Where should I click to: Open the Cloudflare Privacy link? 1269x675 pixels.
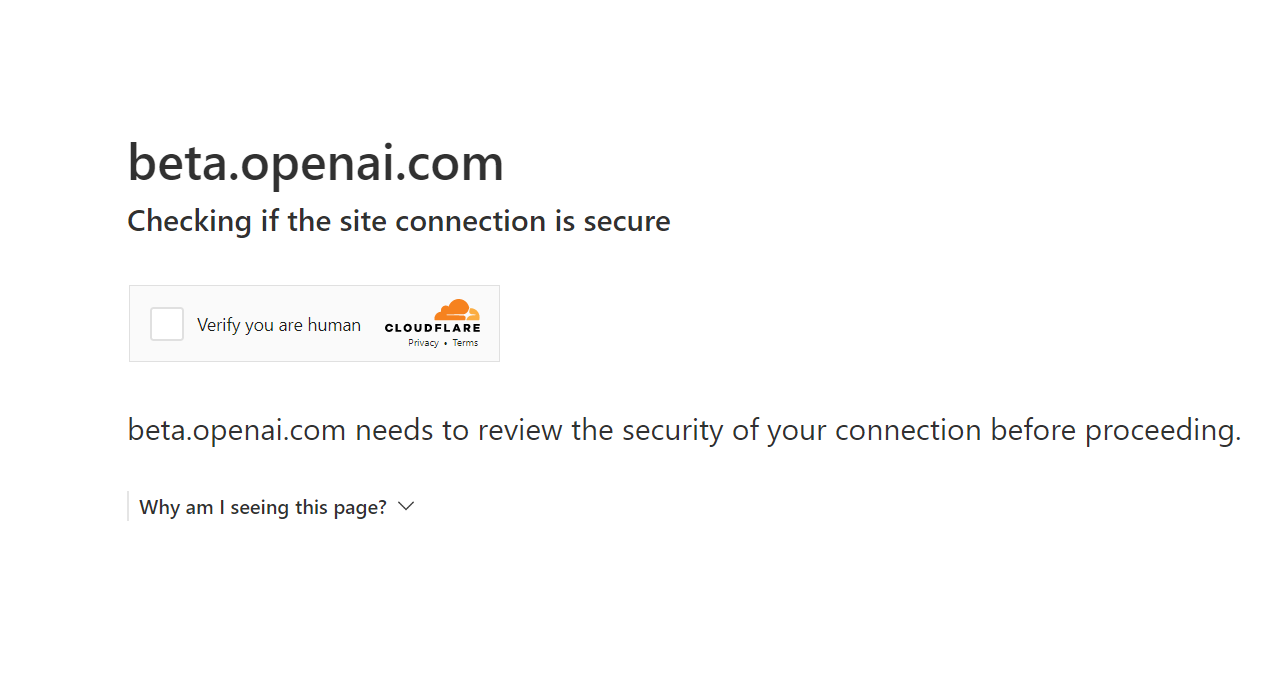click(x=423, y=343)
